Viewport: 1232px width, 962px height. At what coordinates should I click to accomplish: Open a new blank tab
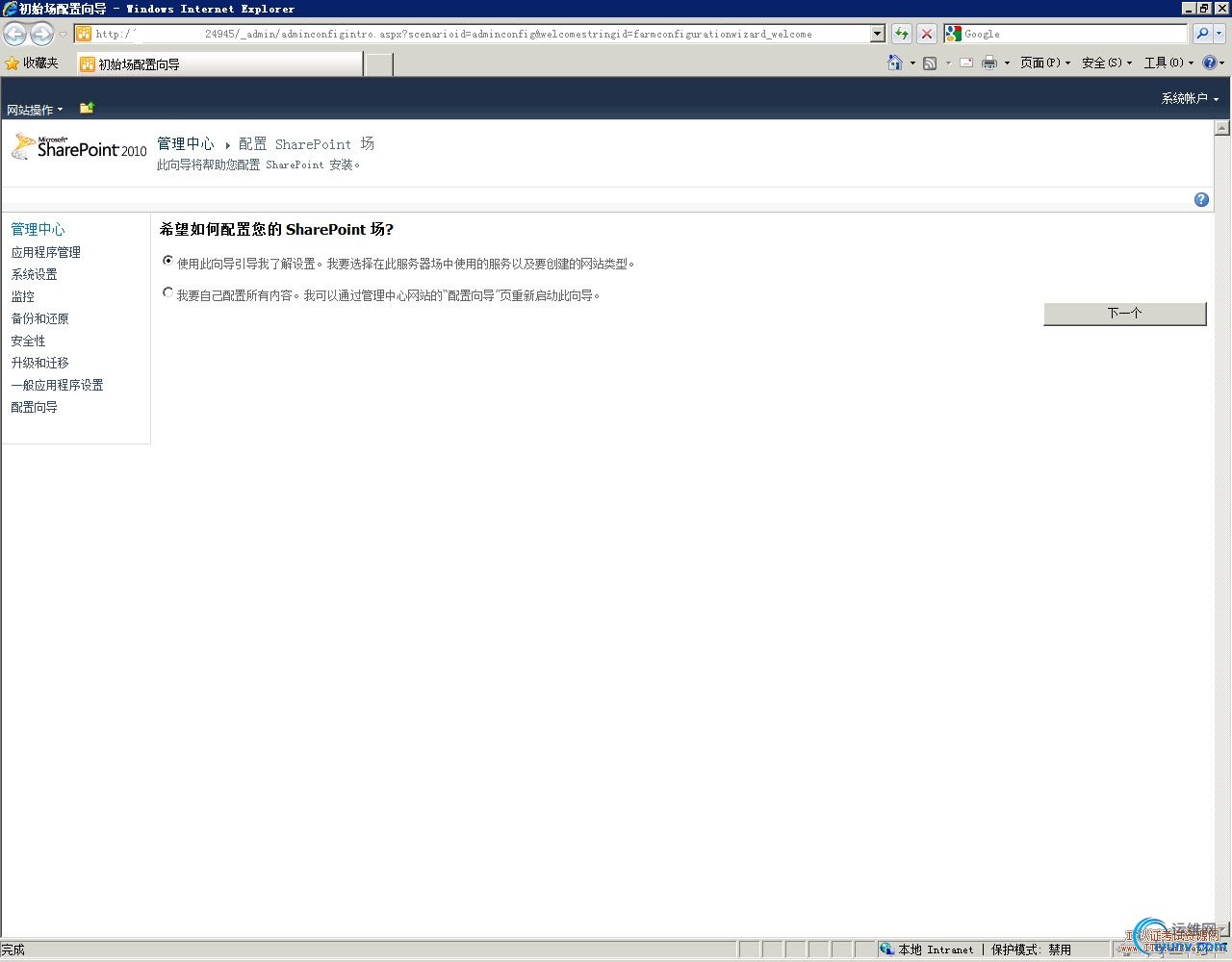point(379,64)
